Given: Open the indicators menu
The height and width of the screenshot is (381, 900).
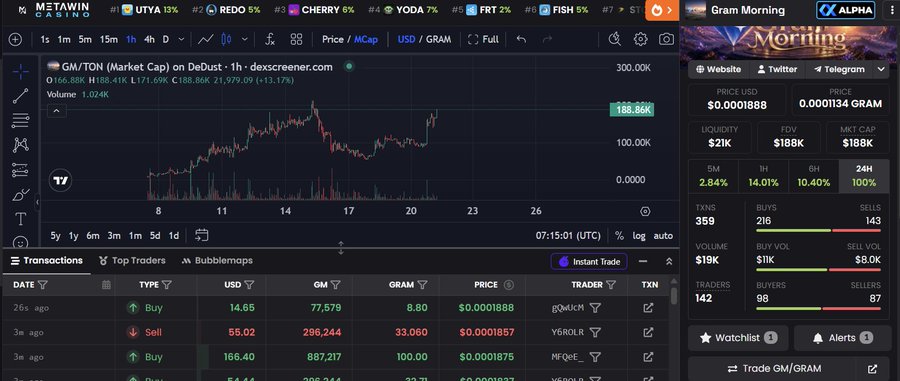Looking at the screenshot, I should [x=270, y=40].
